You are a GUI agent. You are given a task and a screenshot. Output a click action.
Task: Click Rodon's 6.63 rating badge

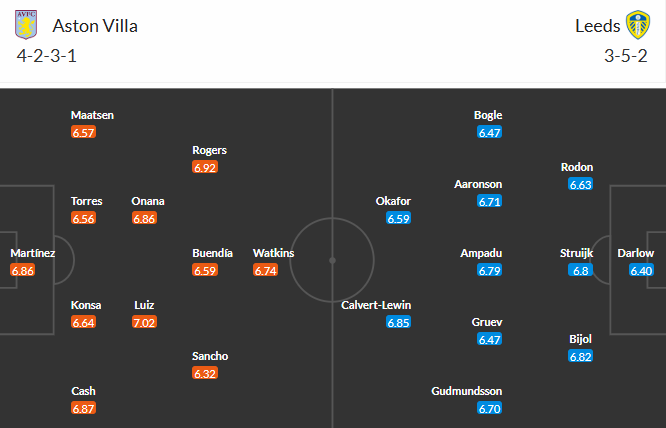[x=581, y=184]
